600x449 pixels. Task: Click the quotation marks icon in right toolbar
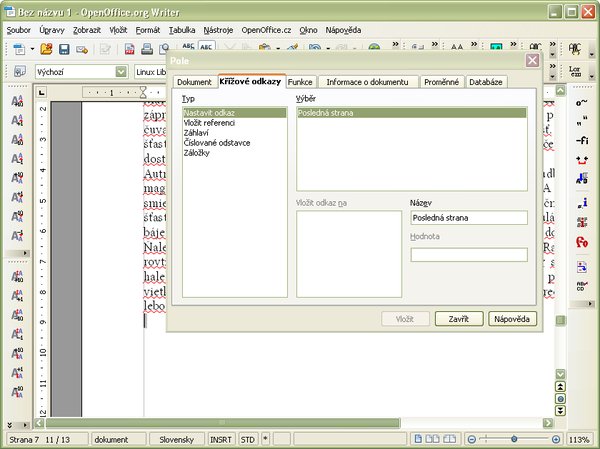pyautogui.click(x=582, y=123)
